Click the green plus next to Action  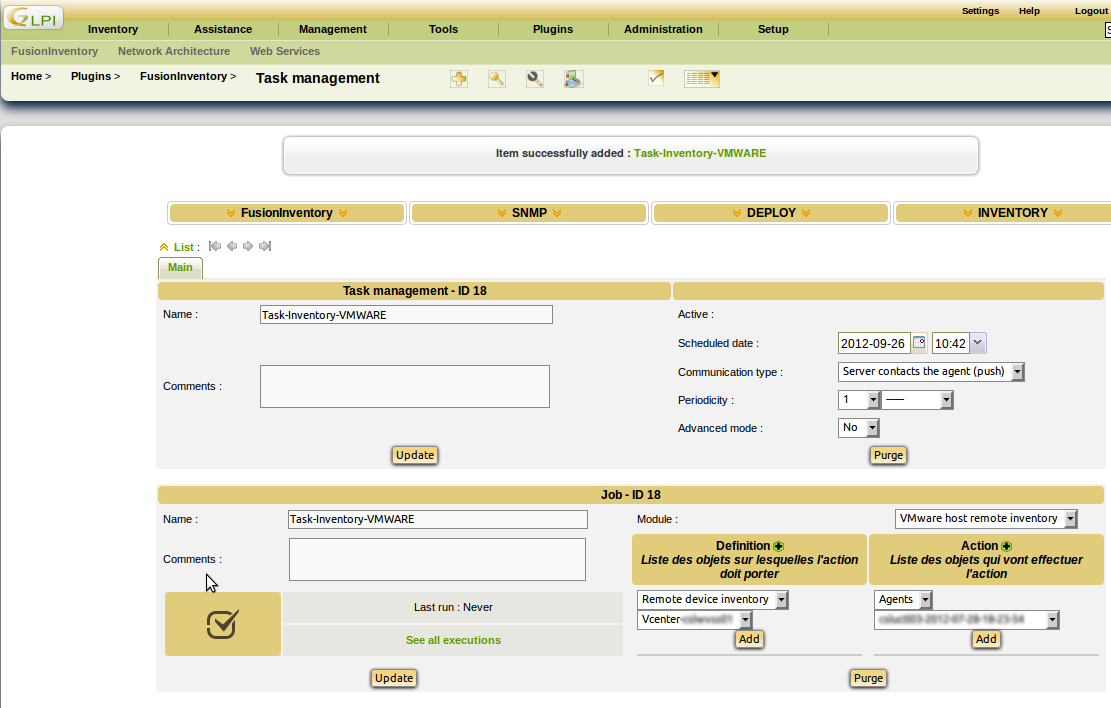(x=1007, y=546)
